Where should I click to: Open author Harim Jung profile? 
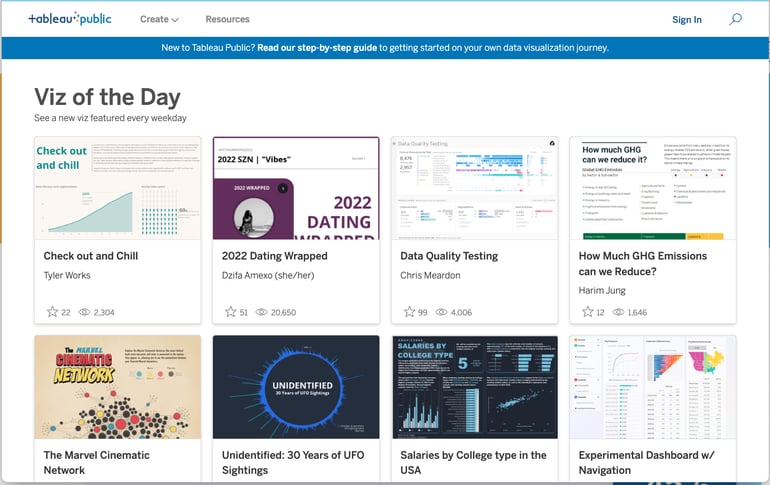click(602, 291)
